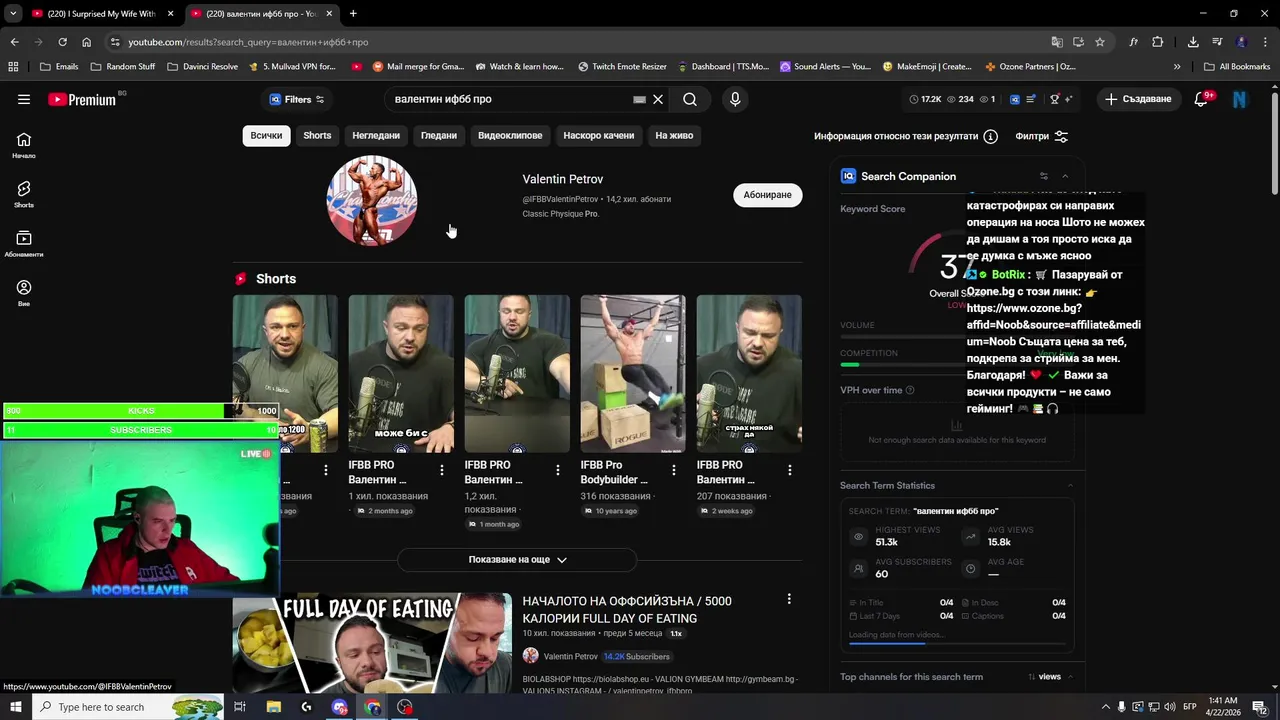The width and height of the screenshot is (1280, 720).
Task: Click the list icon in vidIQ stats bar
Action: point(1031,99)
